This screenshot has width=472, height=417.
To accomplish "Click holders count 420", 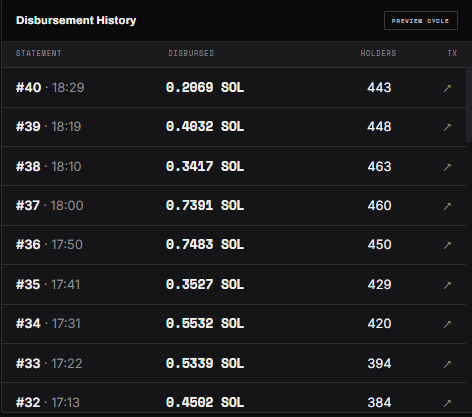I will pos(379,323).
